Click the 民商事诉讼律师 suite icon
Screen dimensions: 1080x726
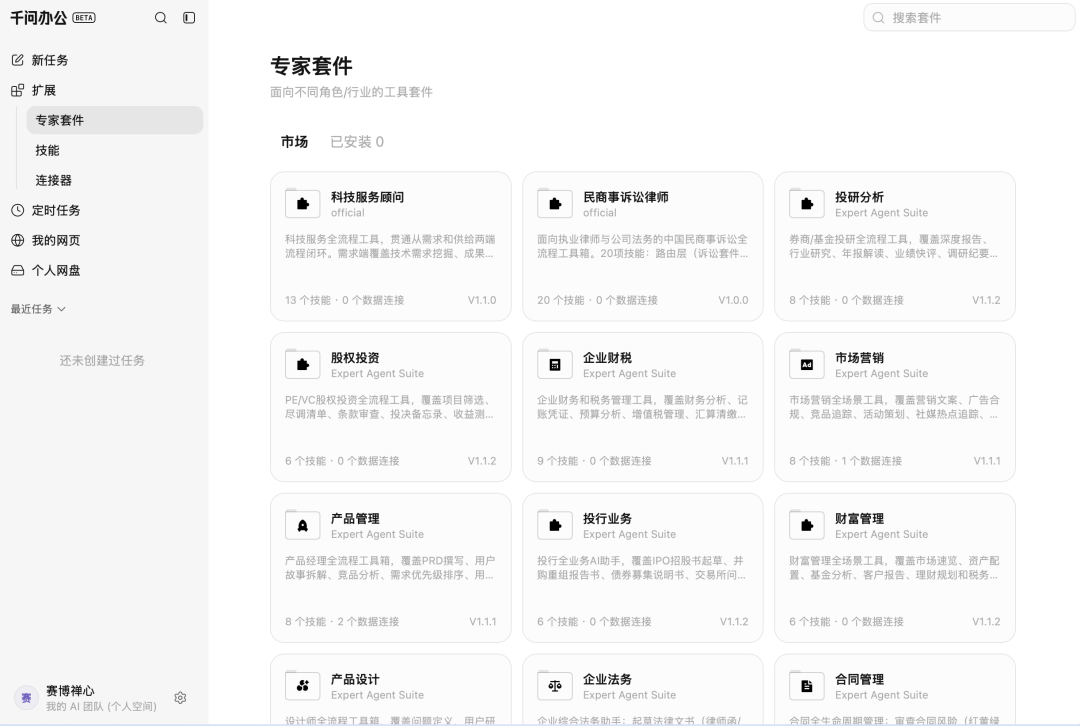point(554,204)
